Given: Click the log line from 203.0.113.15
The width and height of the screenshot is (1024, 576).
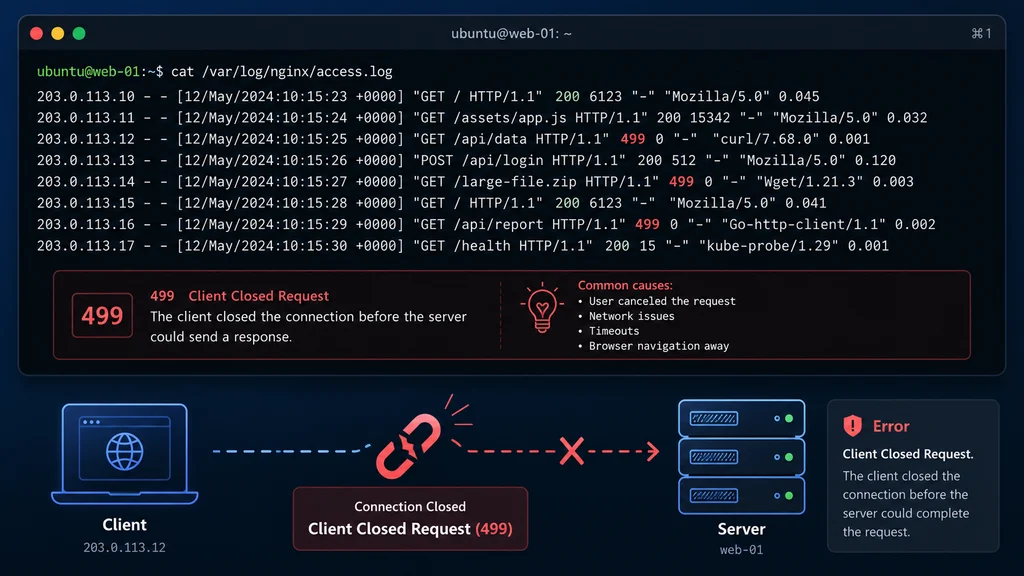Looking at the screenshot, I should tap(431, 203).
